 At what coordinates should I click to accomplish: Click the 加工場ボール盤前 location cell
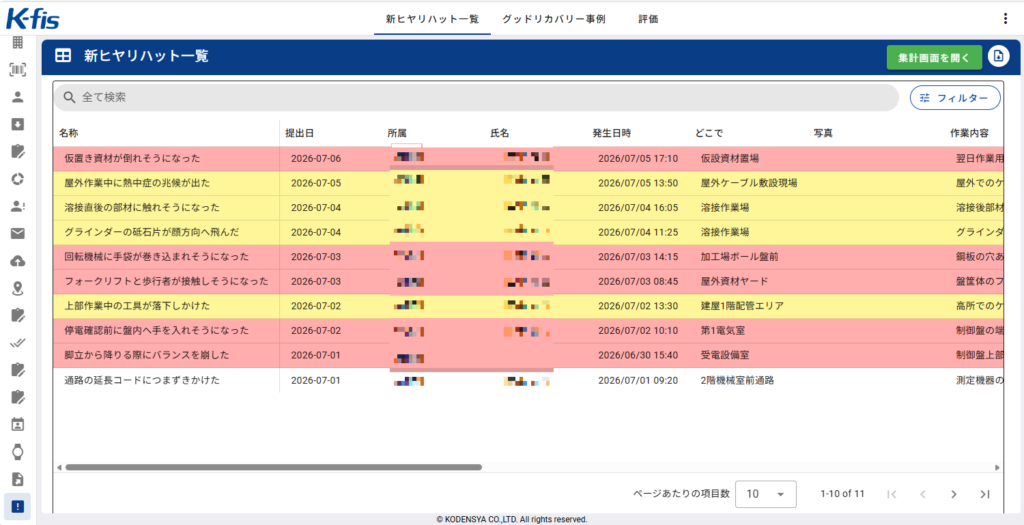point(739,257)
